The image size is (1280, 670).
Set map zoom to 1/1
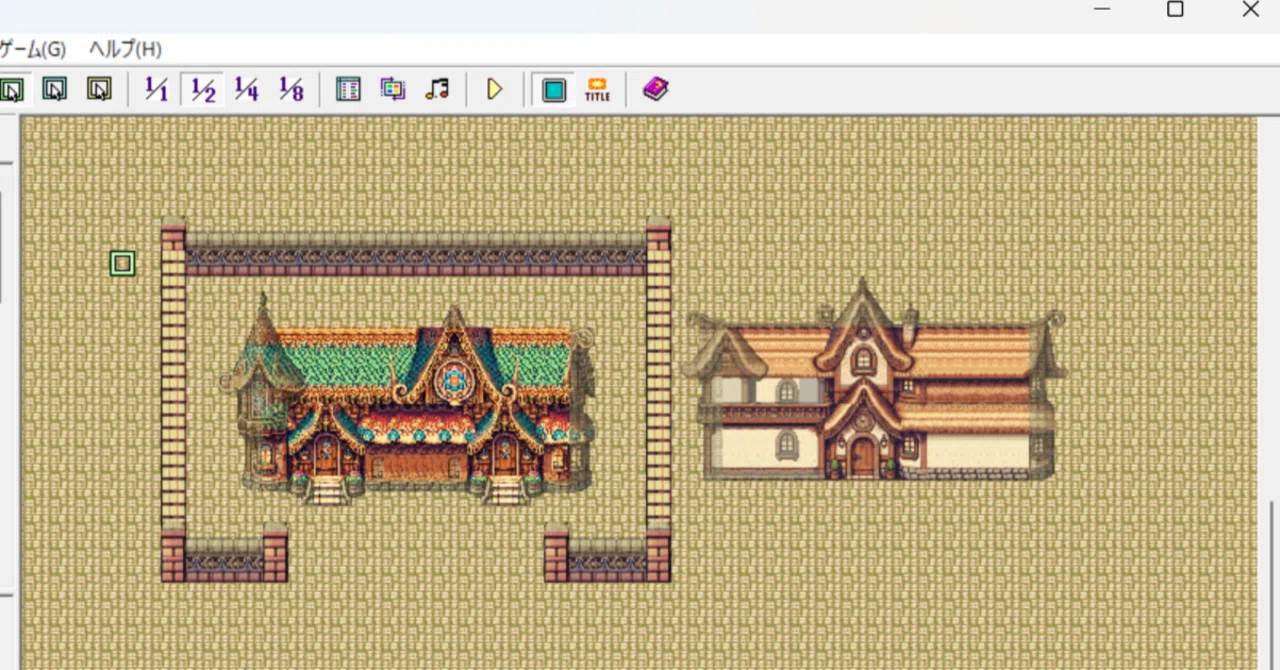(157, 90)
